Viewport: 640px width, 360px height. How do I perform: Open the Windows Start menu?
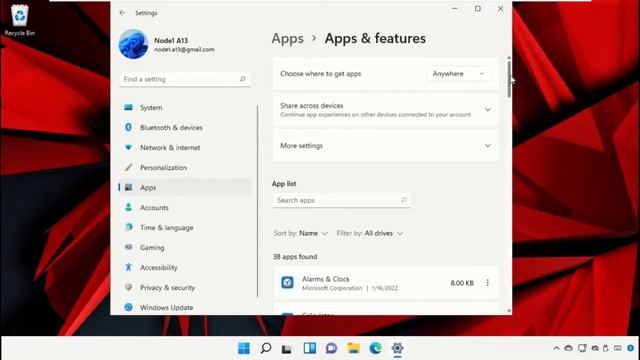(244, 348)
